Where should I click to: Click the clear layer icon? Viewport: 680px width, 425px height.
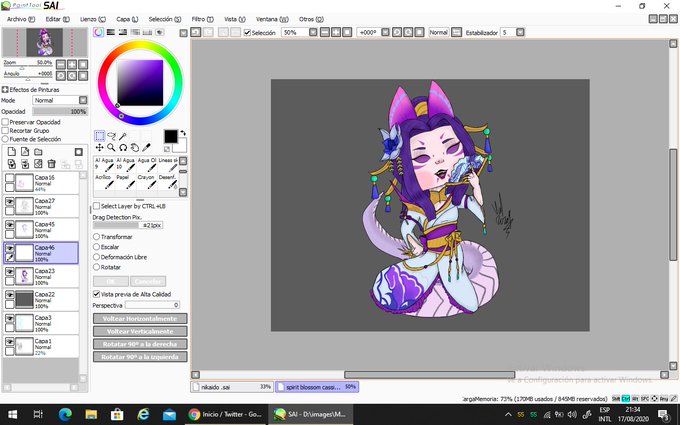[38, 163]
